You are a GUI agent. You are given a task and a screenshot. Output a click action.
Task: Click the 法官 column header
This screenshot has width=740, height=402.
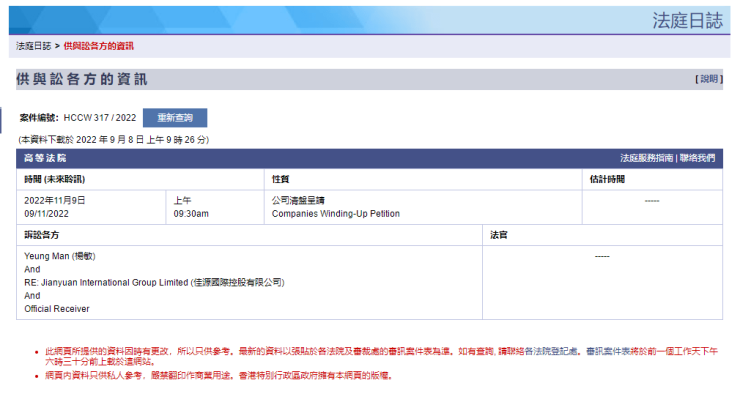point(498,235)
